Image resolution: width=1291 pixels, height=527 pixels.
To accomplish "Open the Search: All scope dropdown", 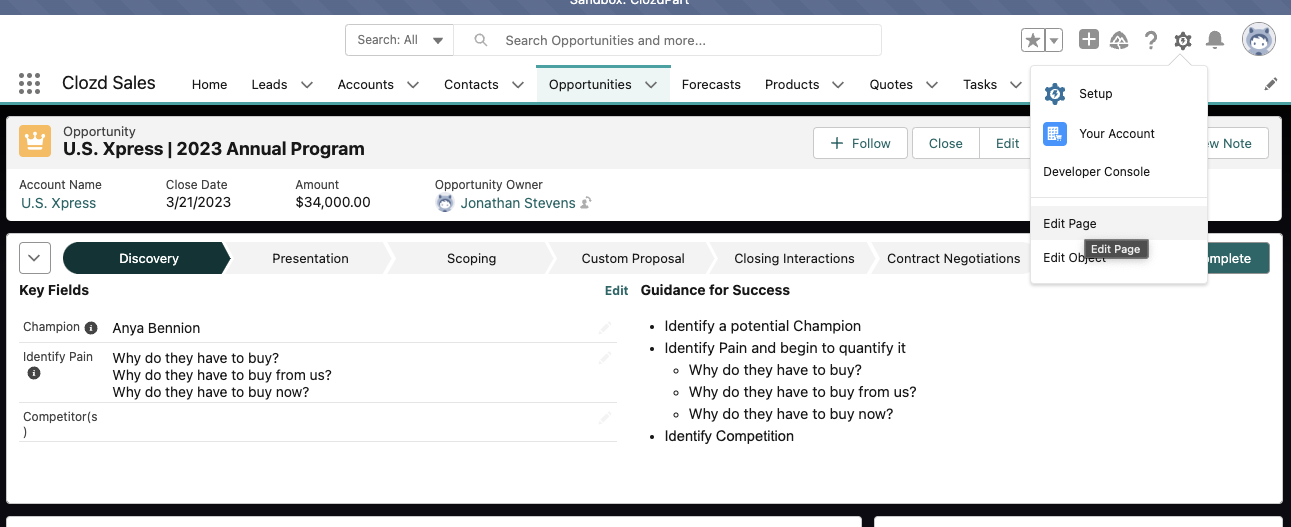I will [x=400, y=40].
